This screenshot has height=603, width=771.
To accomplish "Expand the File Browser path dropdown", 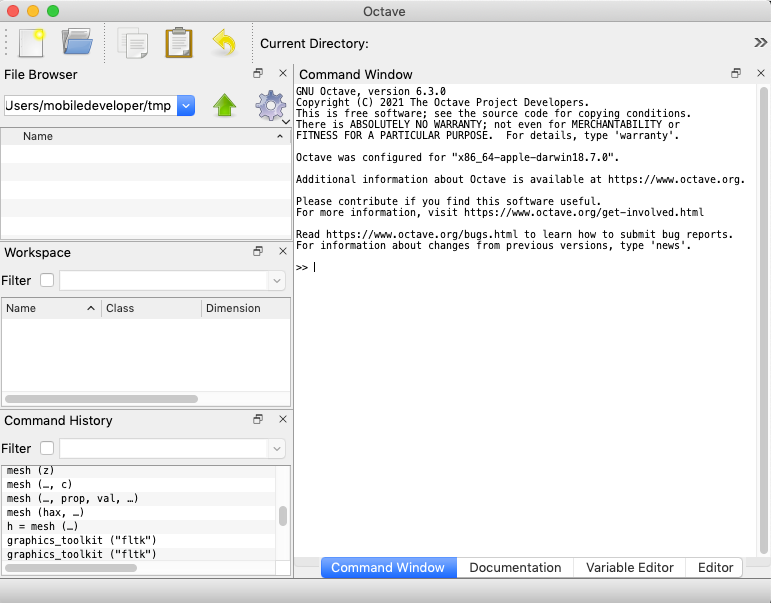I will [186, 106].
